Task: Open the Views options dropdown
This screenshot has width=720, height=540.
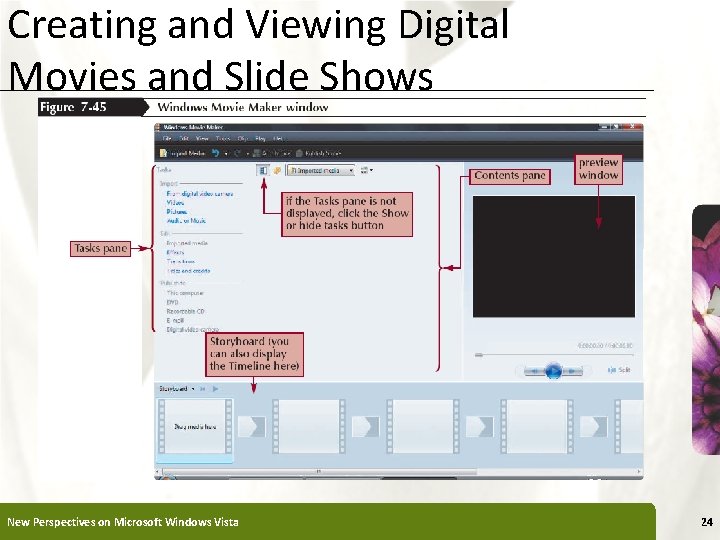Action: (366, 170)
